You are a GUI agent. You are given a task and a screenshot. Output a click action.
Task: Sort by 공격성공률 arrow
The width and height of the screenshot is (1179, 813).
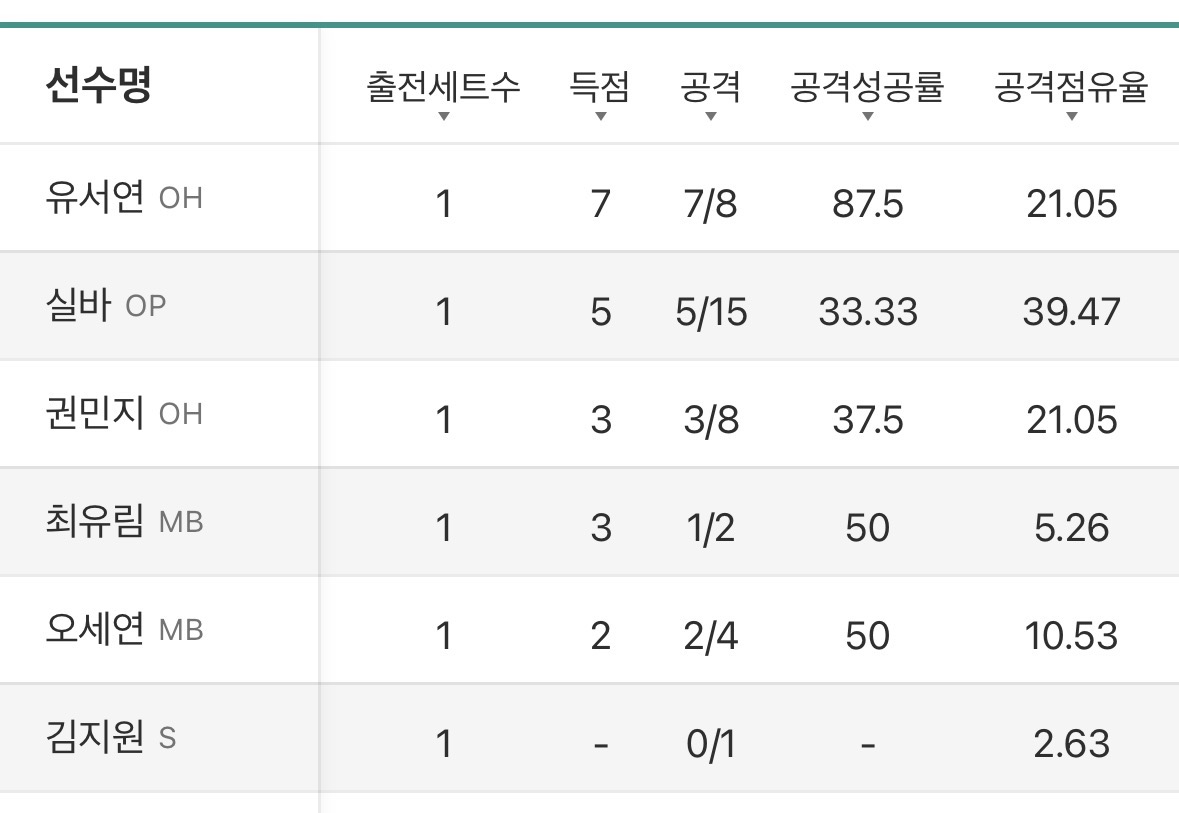coord(868,117)
